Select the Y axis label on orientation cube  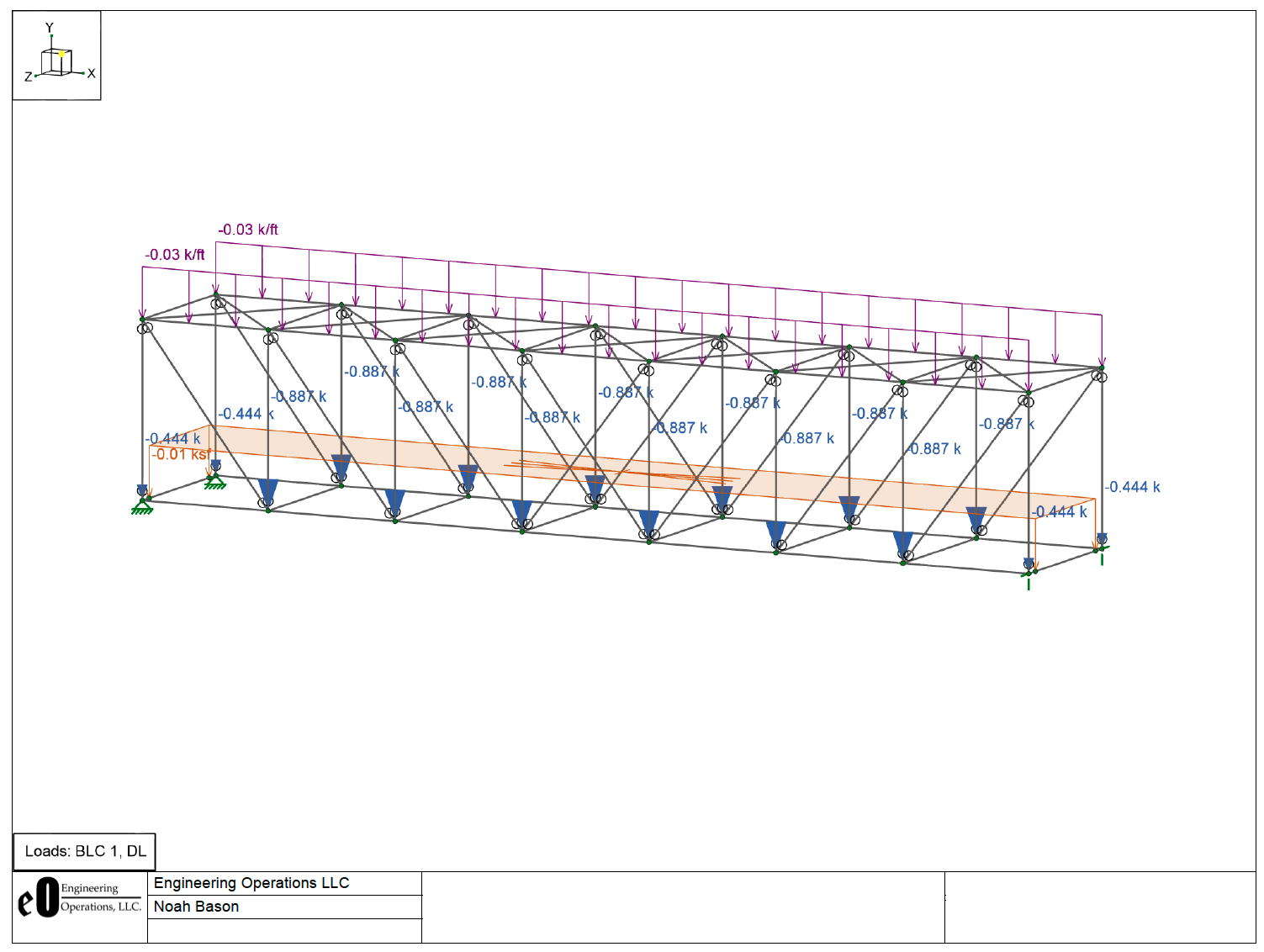tap(50, 29)
